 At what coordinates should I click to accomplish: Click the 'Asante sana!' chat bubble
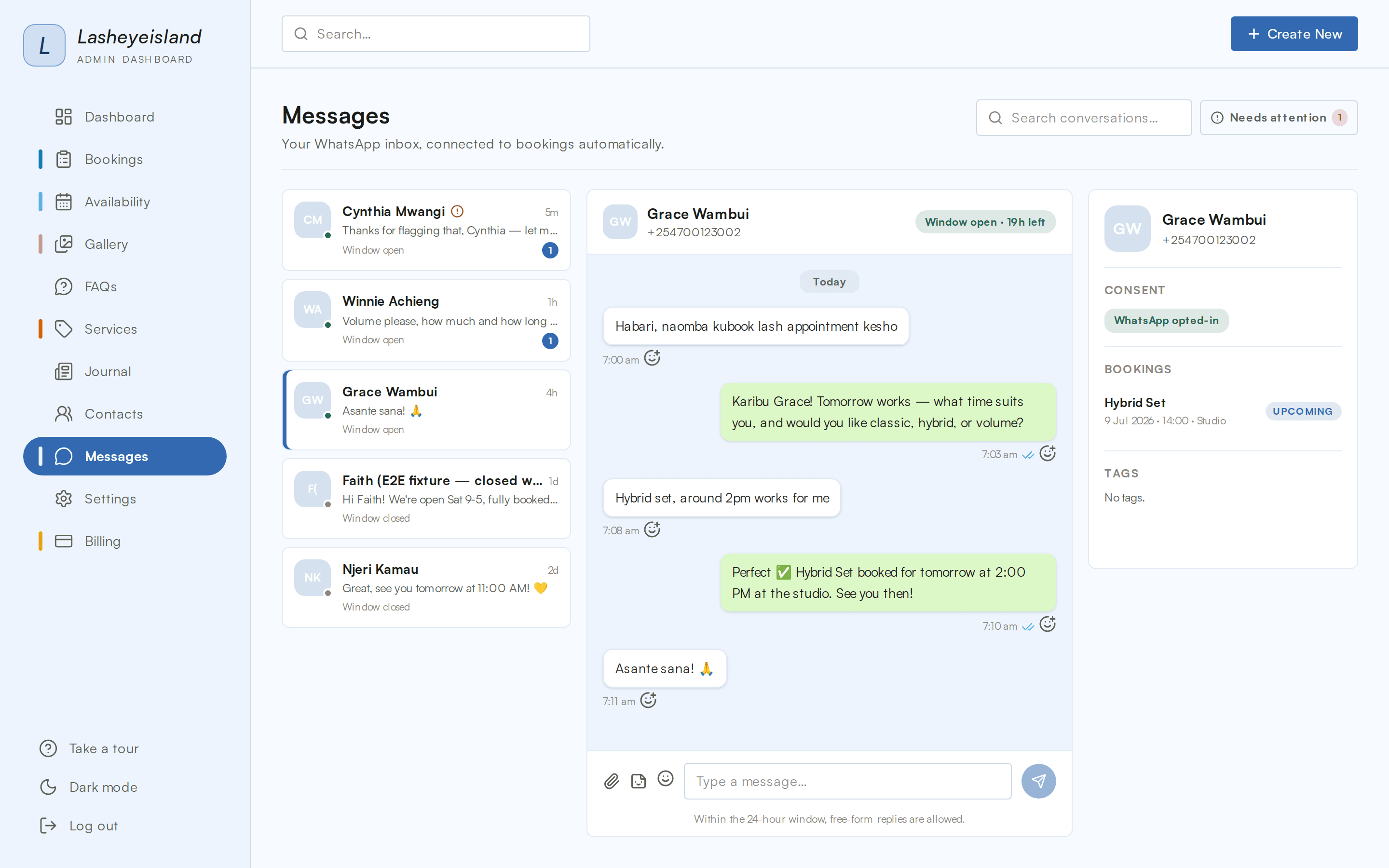click(x=665, y=669)
